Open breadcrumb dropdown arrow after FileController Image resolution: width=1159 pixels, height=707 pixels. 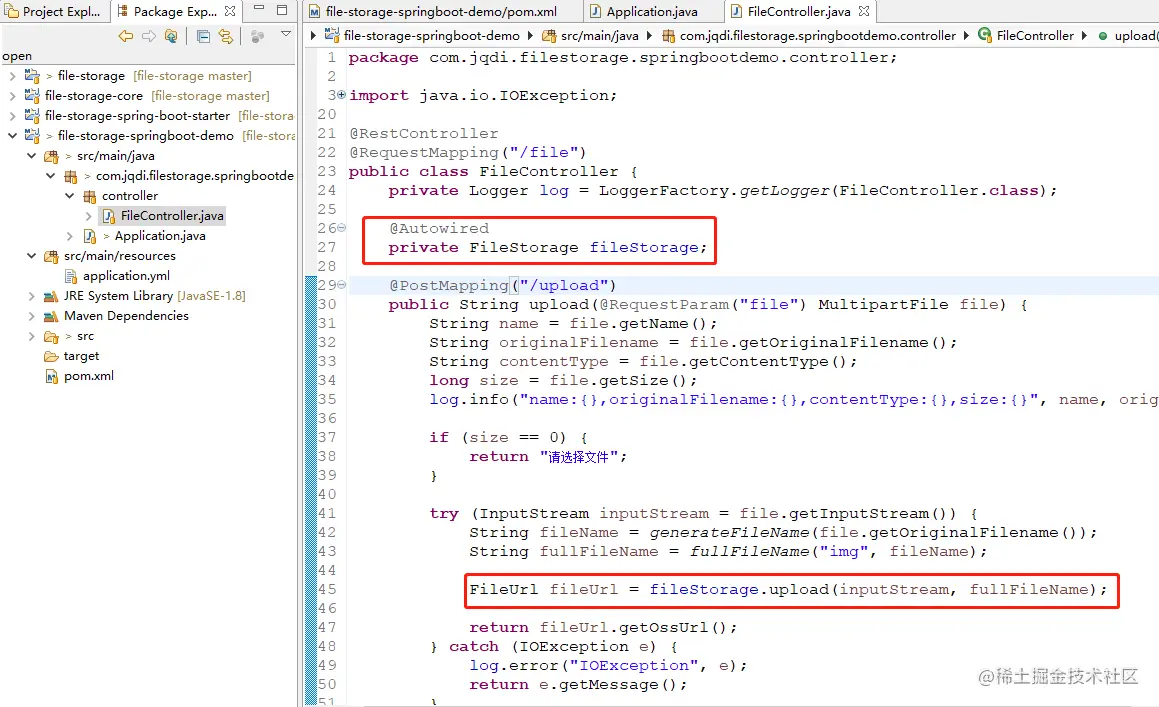pyautogui.click(x=1084, y=35)
